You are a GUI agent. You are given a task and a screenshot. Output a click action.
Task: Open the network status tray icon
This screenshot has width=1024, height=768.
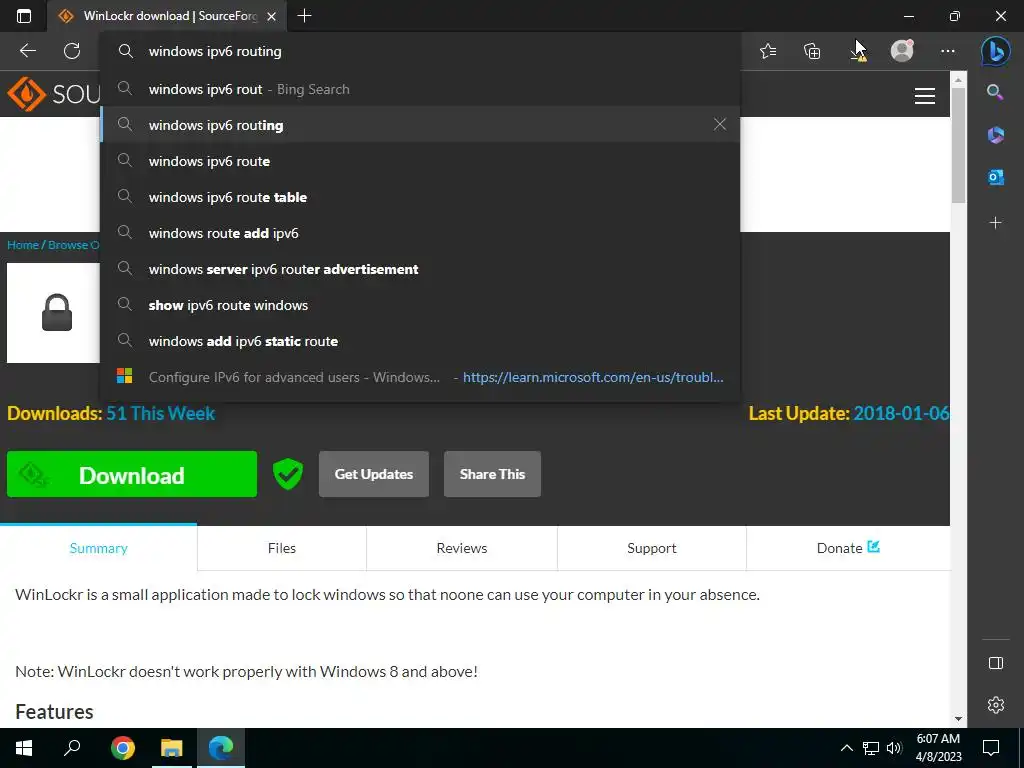tap(871, 748)
